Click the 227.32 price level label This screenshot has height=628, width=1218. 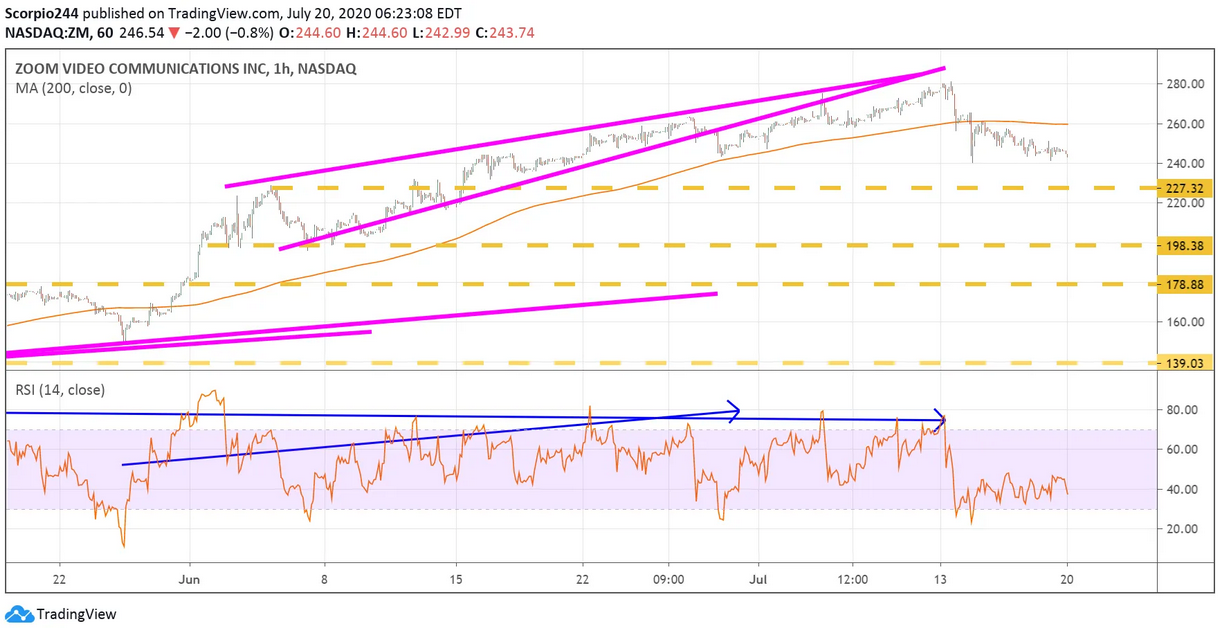pyautogui.click(x=1184, y=188)
